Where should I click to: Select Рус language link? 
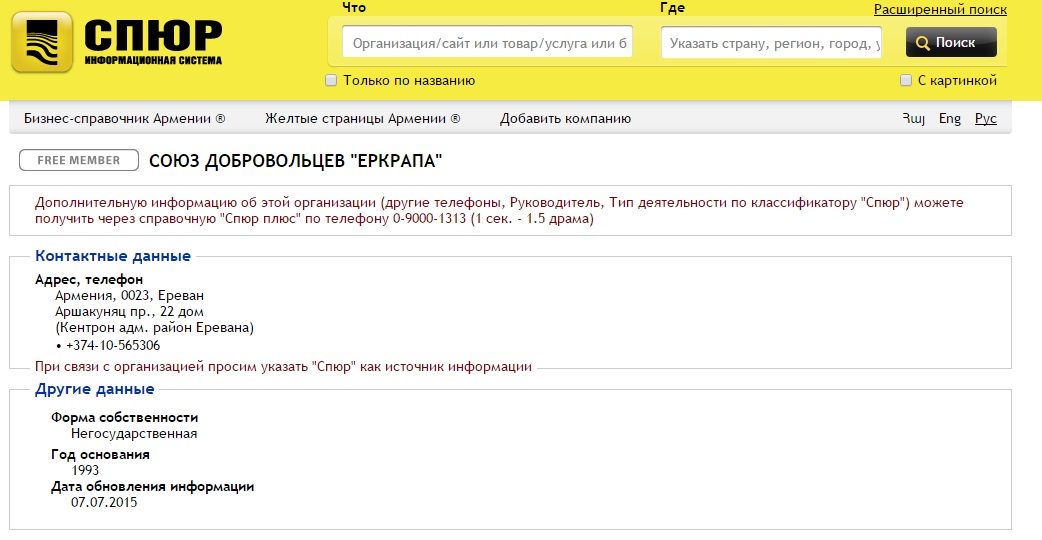(x=986, y=118)
